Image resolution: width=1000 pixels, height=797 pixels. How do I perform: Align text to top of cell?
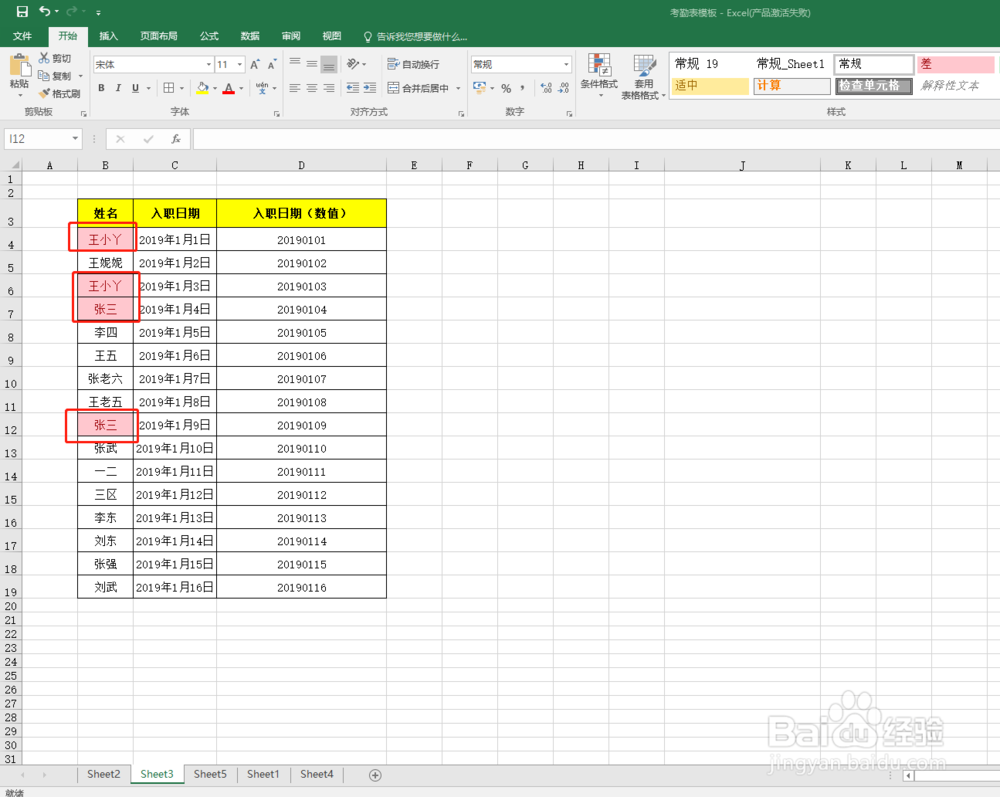pos(295,64)
